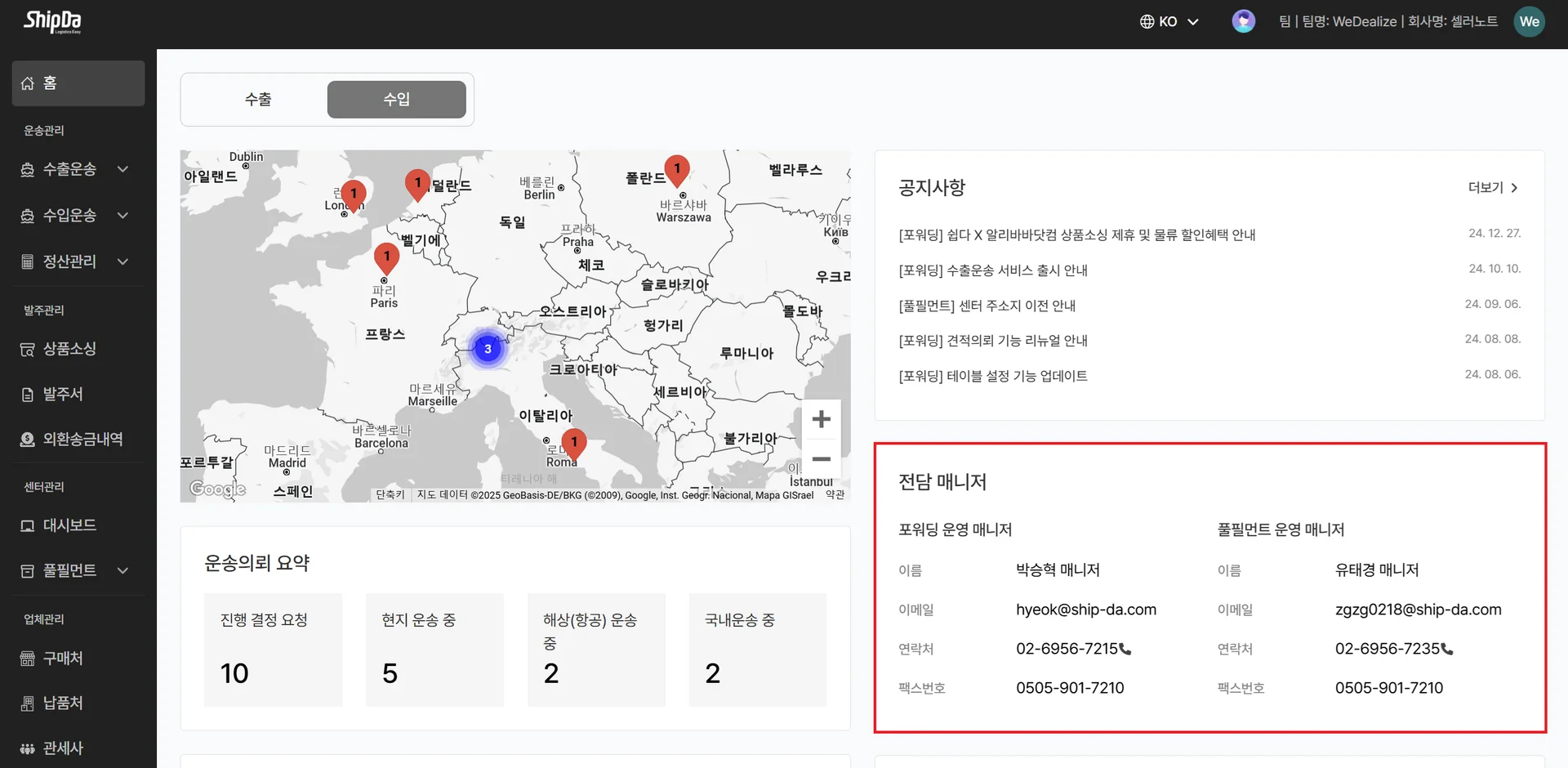Open the 외환송금내역 page
Viewport: 1568px width, 768px height.
click(73, 439)
